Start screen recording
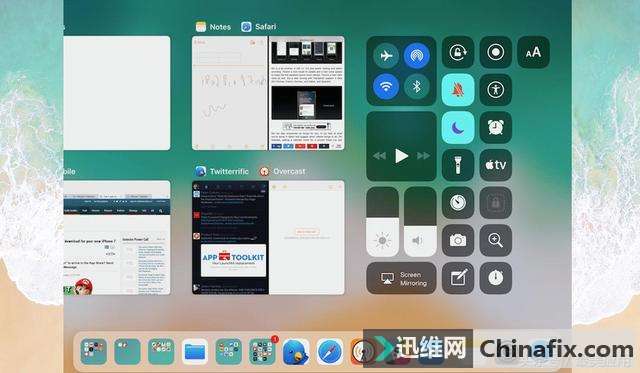Viewport: 640px width, 373px height. point(496,52)
